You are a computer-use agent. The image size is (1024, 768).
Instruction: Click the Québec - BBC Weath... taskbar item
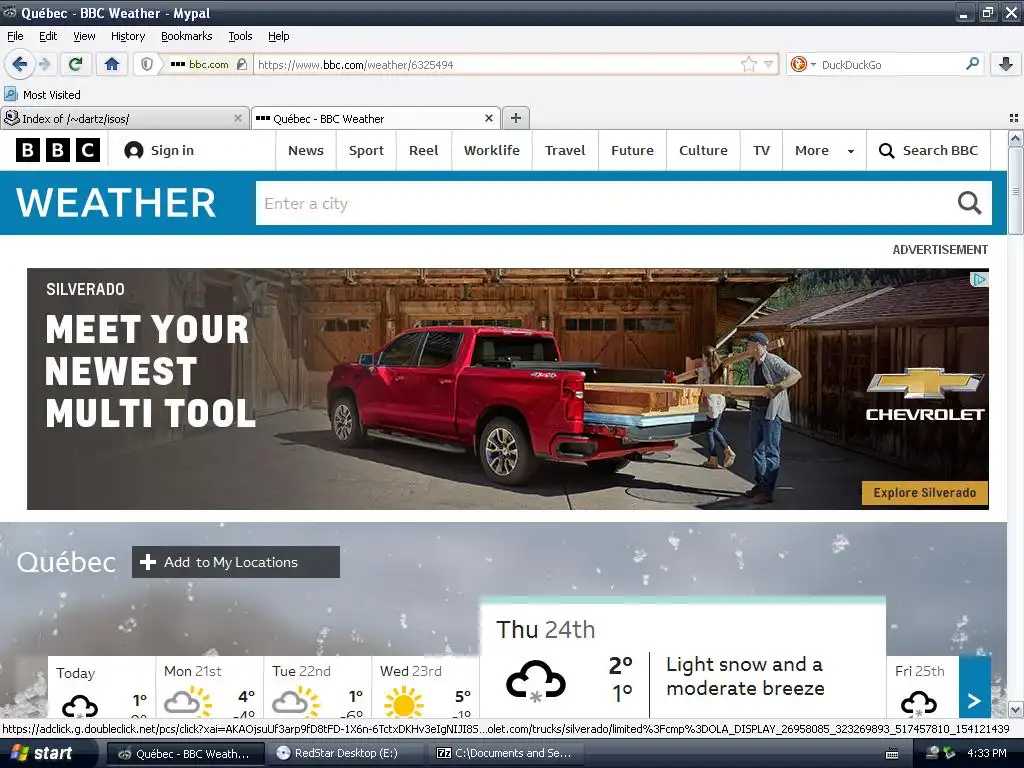point(185,753)
